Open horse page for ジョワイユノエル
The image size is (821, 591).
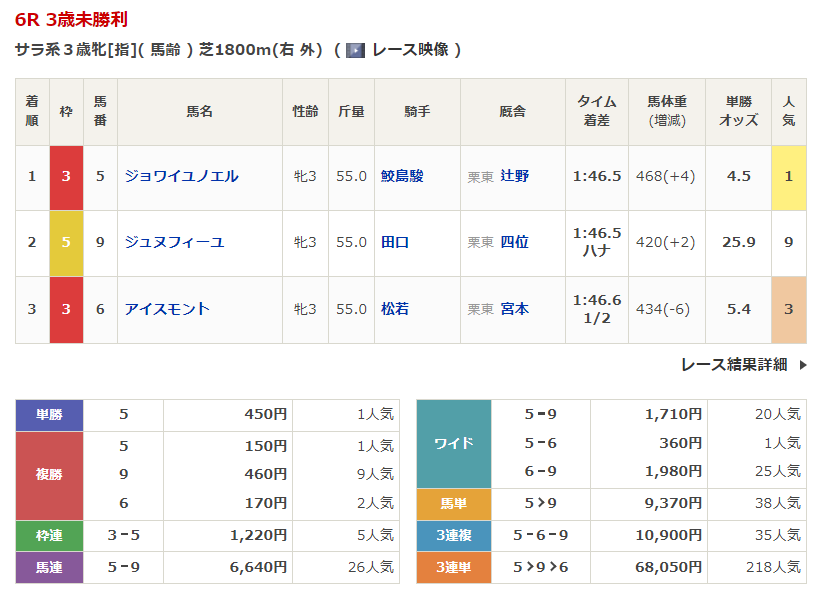(x=181, y=176)
